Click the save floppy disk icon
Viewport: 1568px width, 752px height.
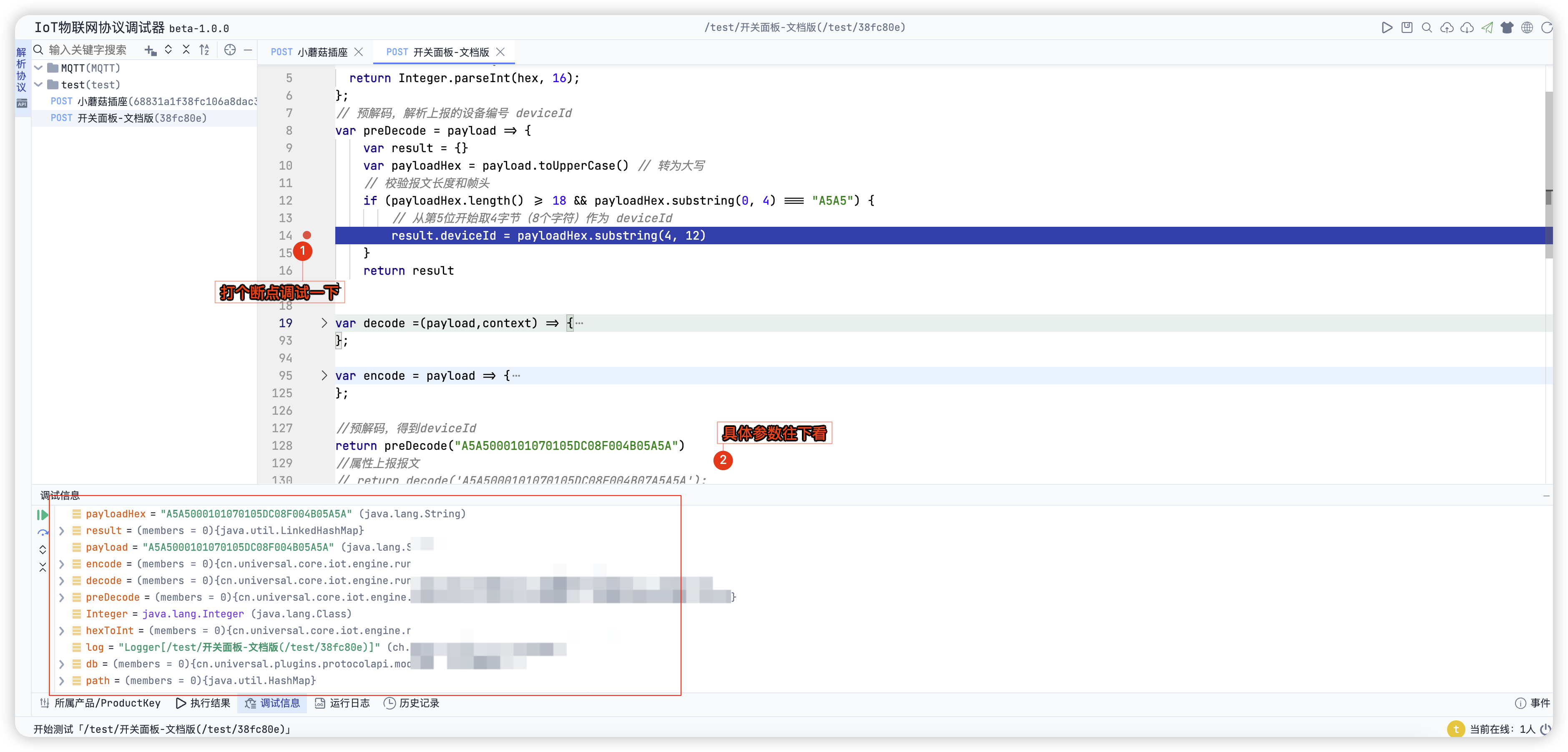pyautogui.click(x=1407, y=28)
